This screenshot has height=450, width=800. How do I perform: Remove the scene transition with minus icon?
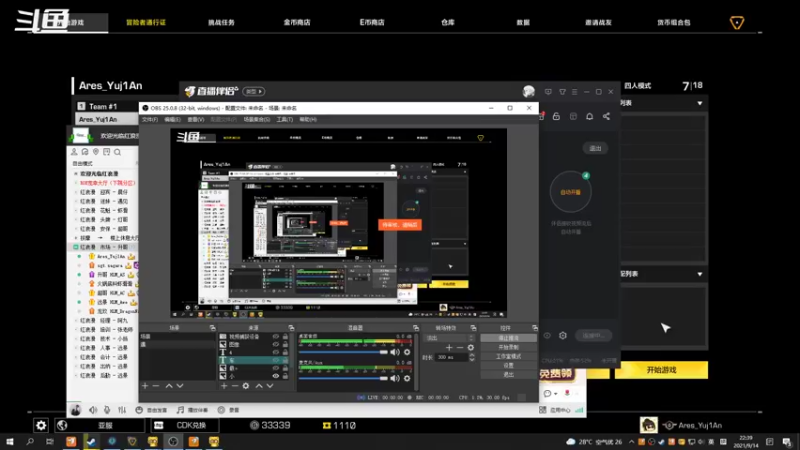pos(460,347)
